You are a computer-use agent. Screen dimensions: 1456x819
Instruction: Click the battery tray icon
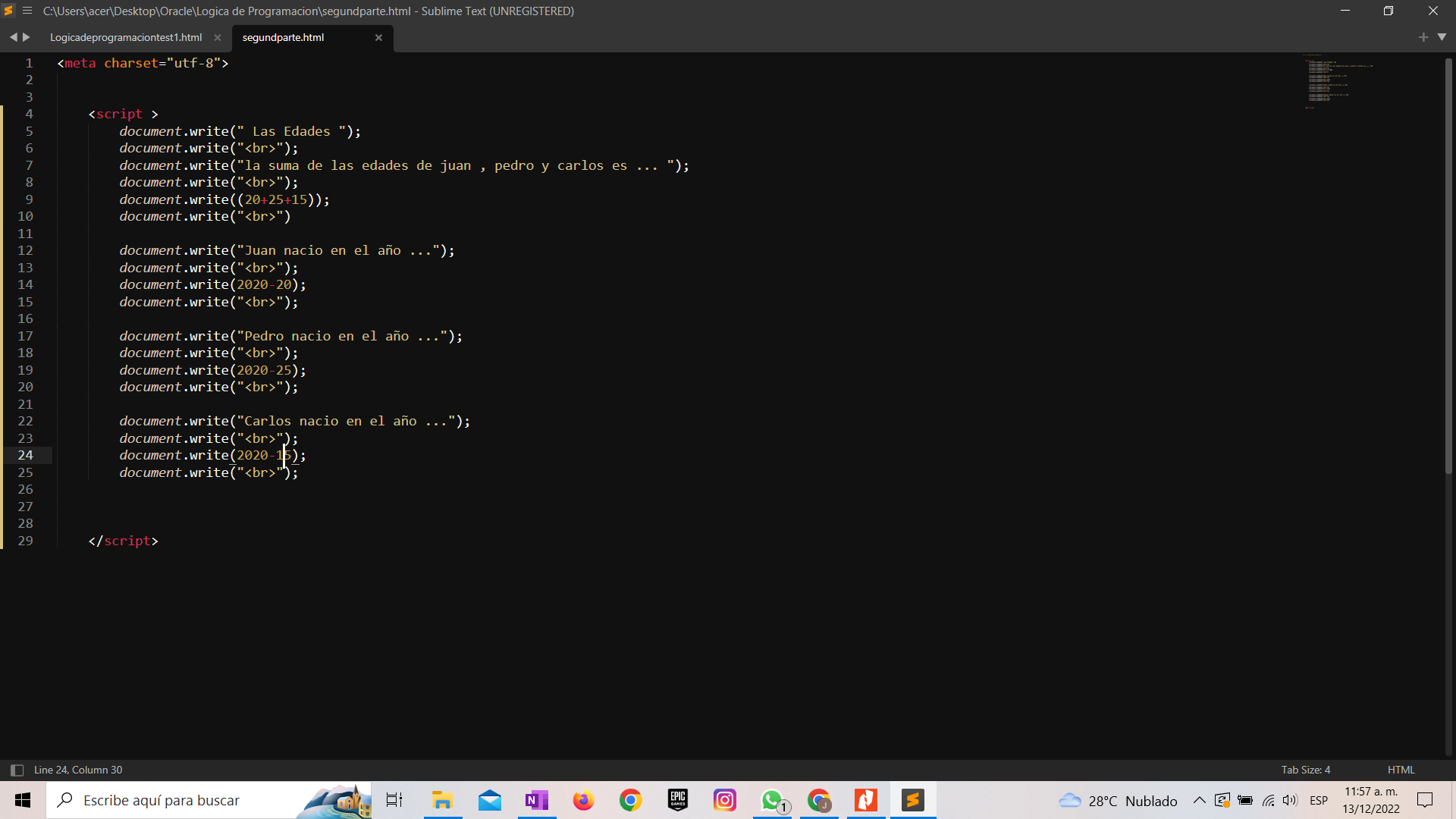pos(1245,800)
